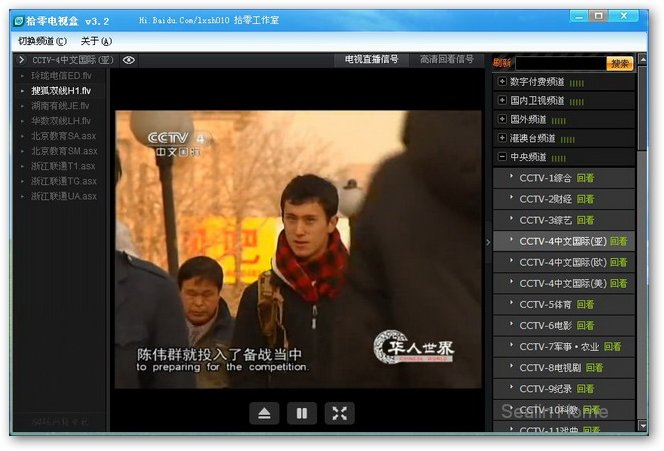Screen dimensions: 664x451
Task: Open the 切换频道(C) menu
Action: [x=42, y=41]
